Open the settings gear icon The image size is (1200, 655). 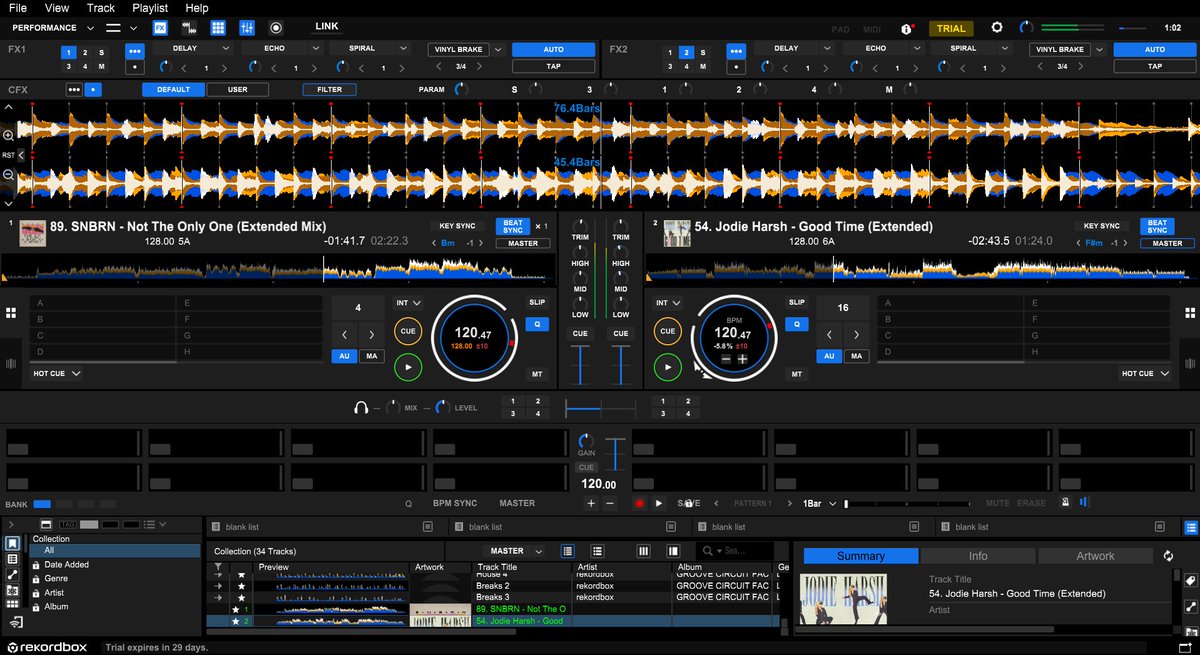[x=996, y=28]
